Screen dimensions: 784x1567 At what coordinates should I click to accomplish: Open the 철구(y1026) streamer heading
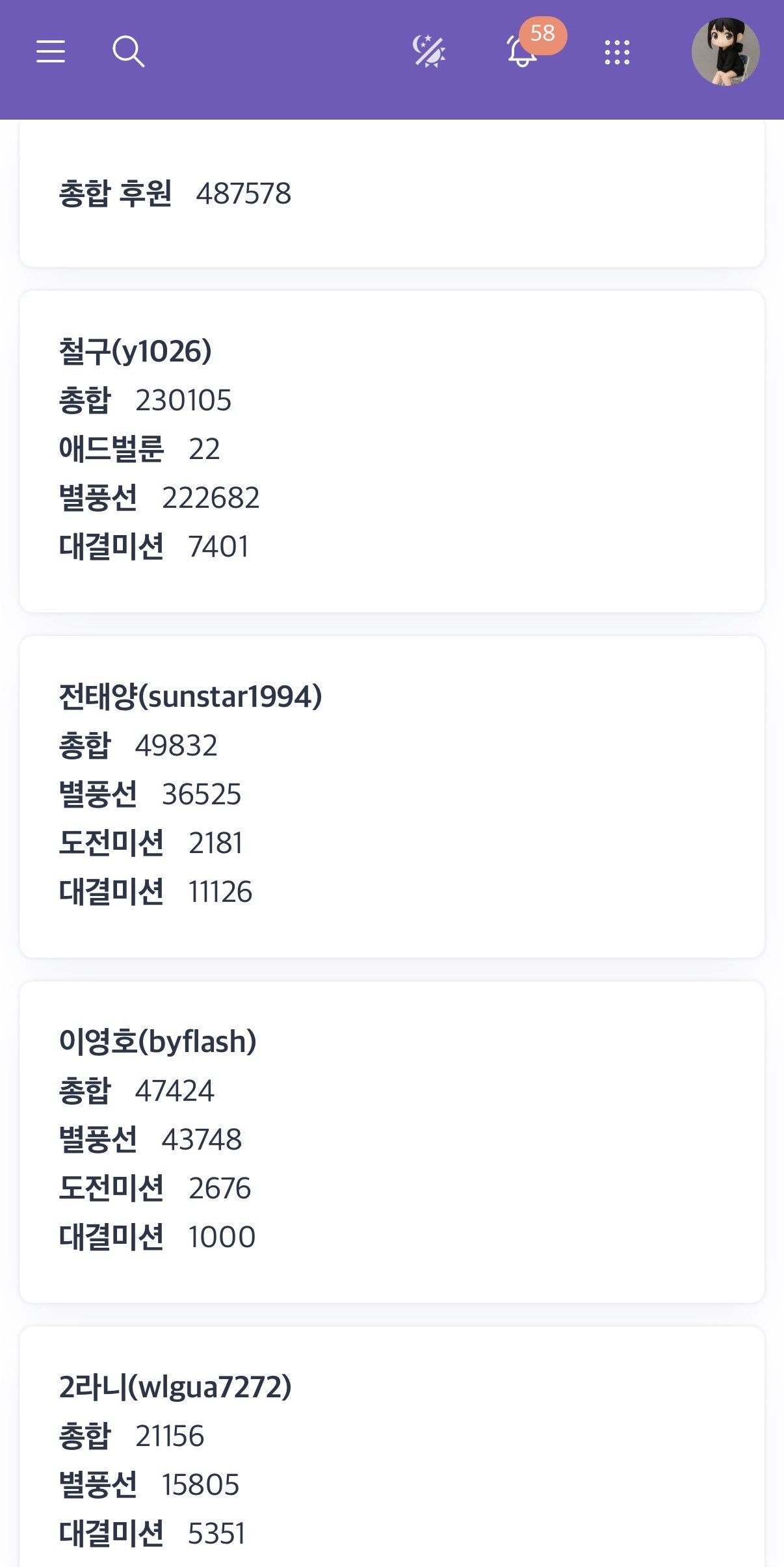pyautogui.click(x=135, y=351)
